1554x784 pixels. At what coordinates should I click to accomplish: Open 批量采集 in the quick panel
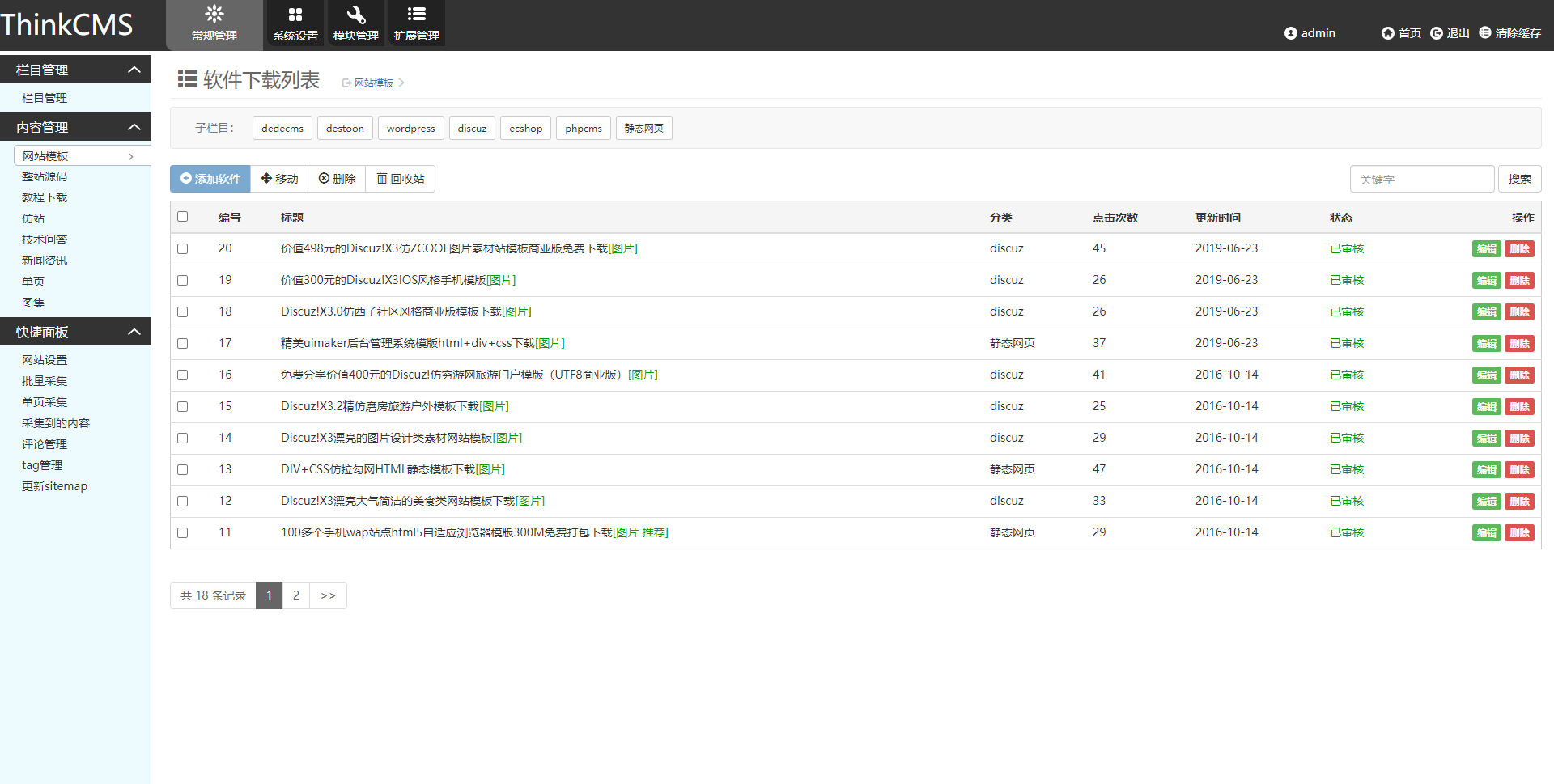click(45, 381)
